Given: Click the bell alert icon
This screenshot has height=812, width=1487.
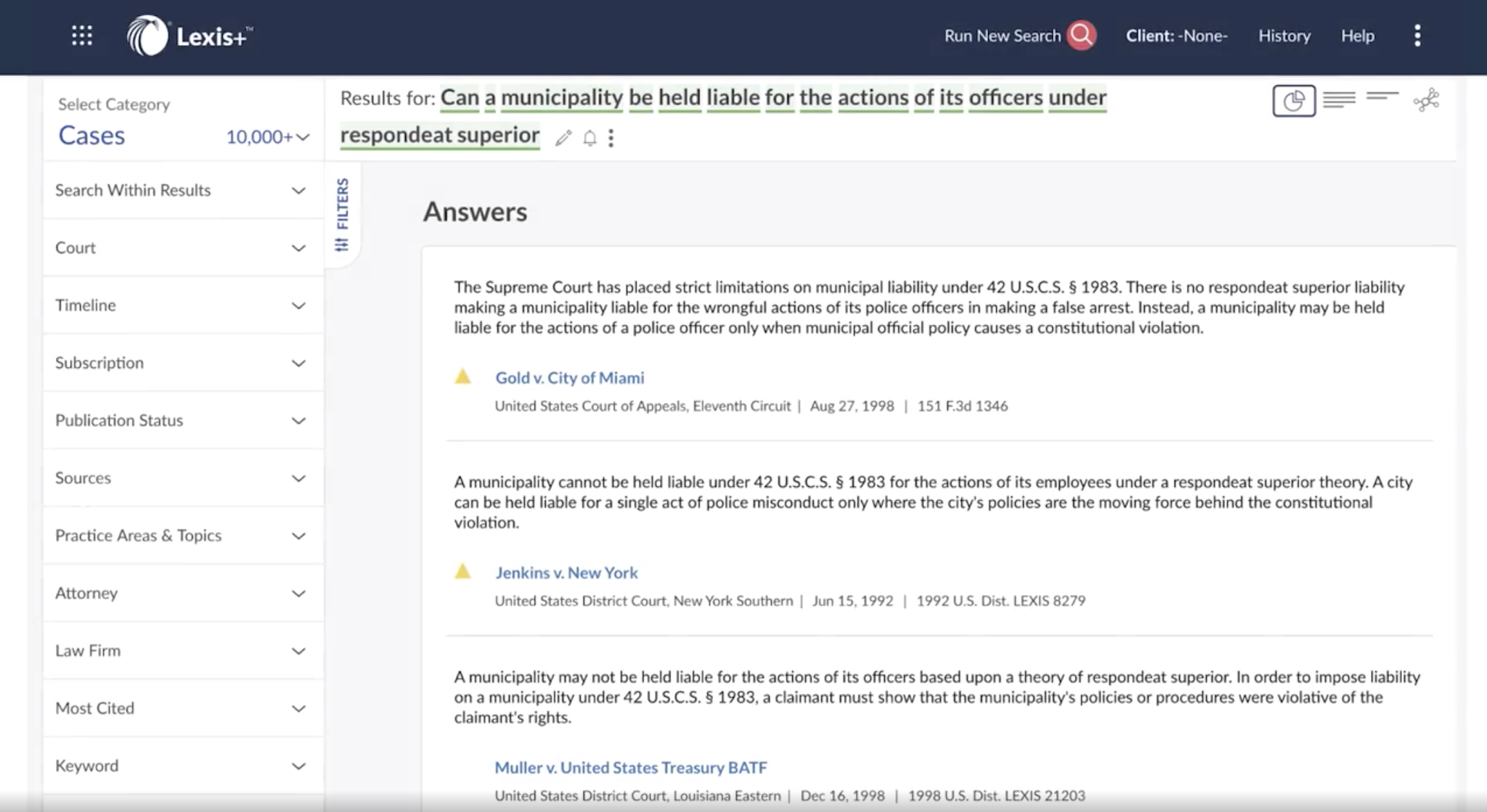Looking at the screenshot, I should pyautogui.click(x=590, y=138).
